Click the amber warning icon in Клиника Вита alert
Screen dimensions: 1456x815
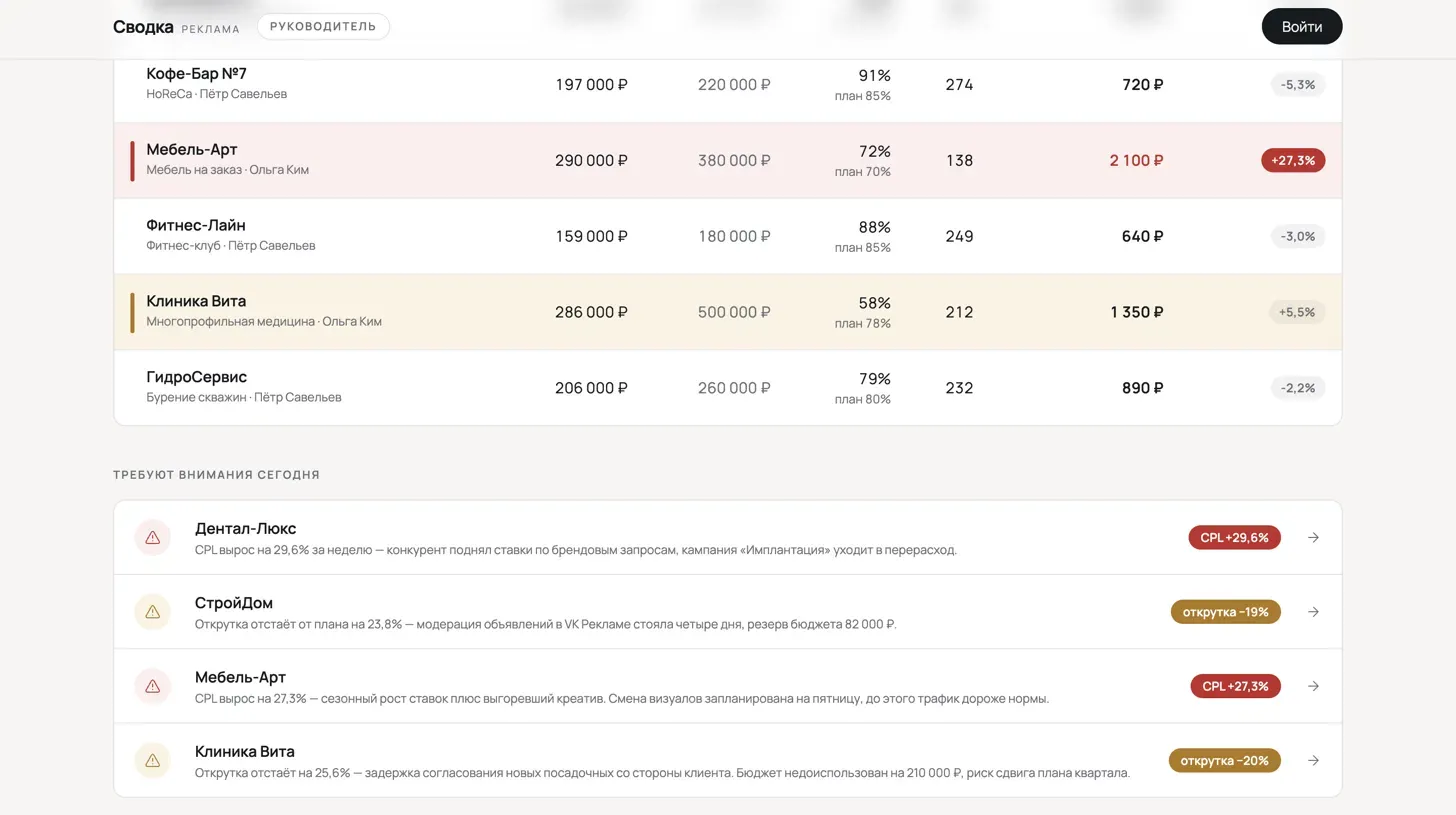point(153,761)
